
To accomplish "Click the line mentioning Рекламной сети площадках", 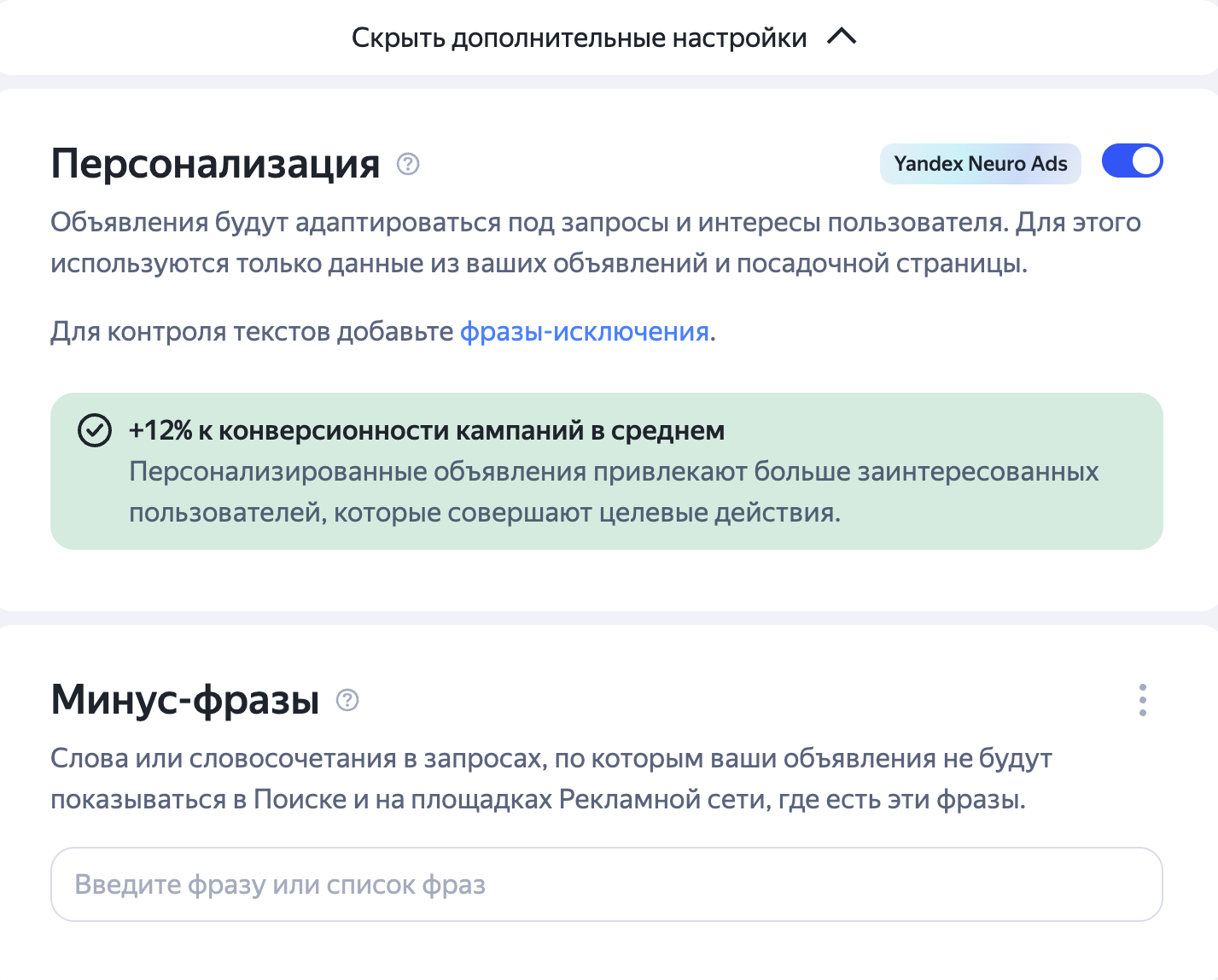I will tap(538, 800).
